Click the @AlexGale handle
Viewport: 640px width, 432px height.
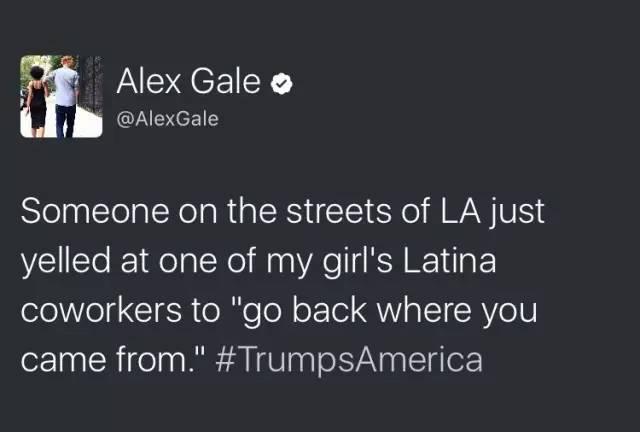168,119
